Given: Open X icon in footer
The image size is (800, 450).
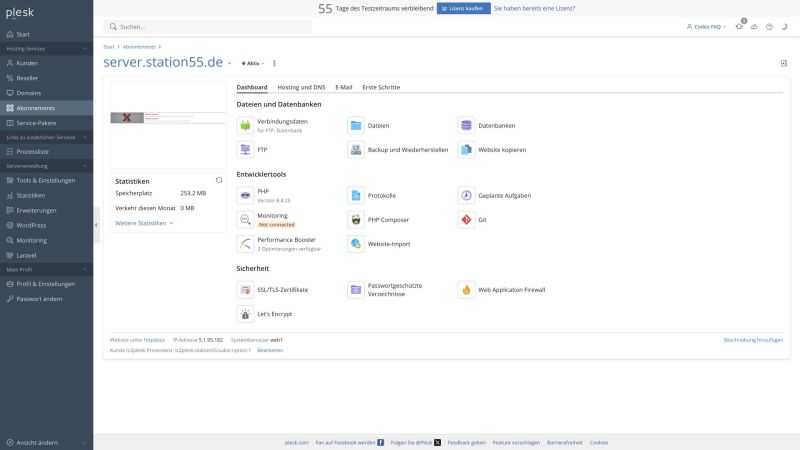Looking at the screenshot, I should (x=437, y=442).
